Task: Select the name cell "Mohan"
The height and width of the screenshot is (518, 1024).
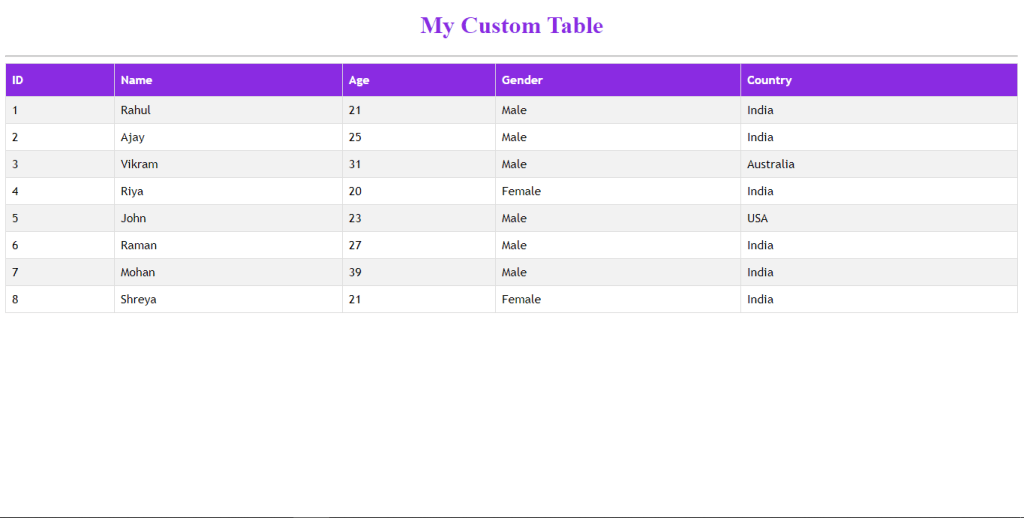Action: point(229,272)
